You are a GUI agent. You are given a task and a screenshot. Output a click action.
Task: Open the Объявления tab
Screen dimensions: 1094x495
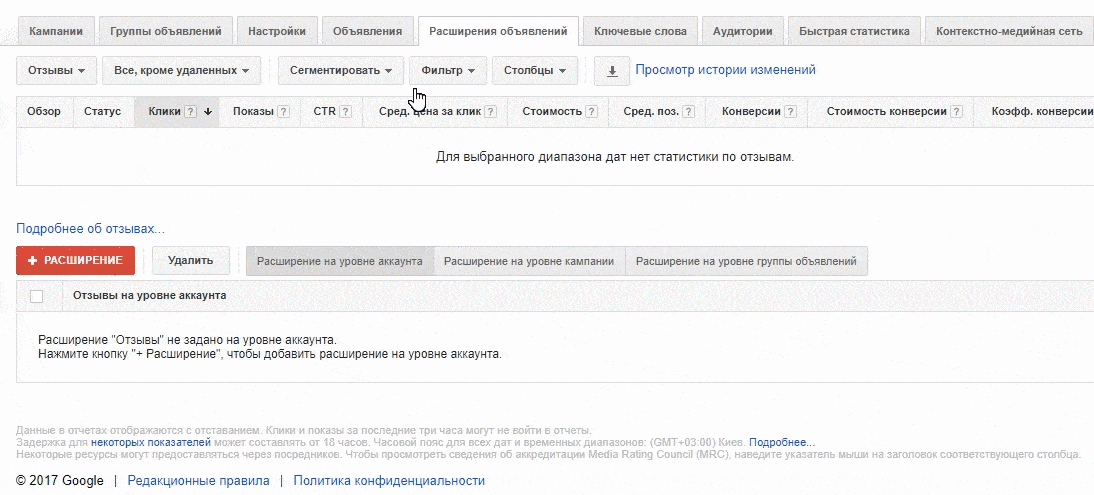click(368, 31)
